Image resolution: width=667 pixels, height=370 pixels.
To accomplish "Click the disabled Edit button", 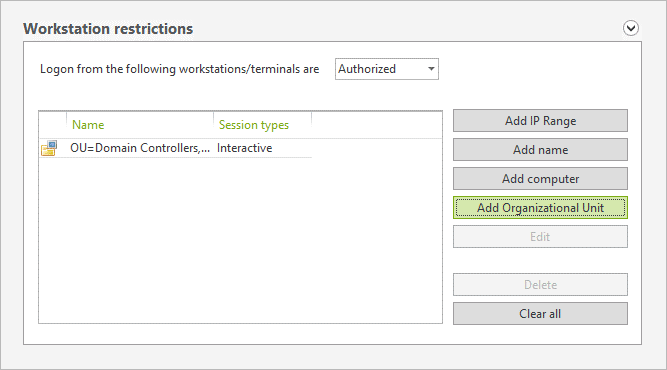I will tap(540, 236).
